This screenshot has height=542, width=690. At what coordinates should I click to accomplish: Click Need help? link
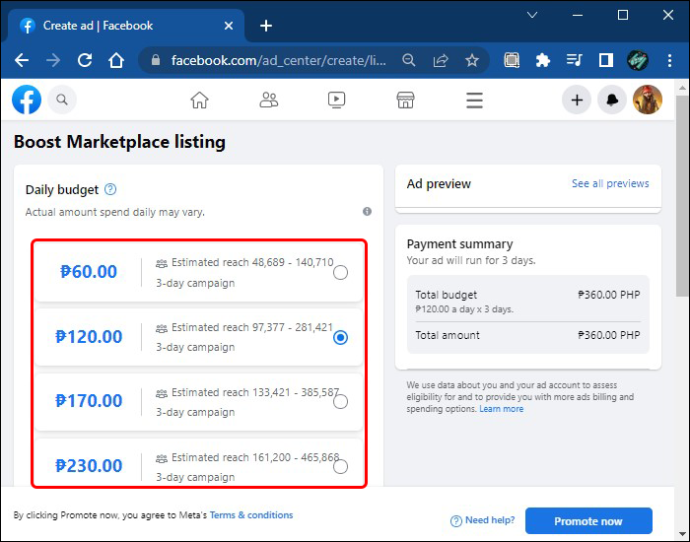(483, 520)
